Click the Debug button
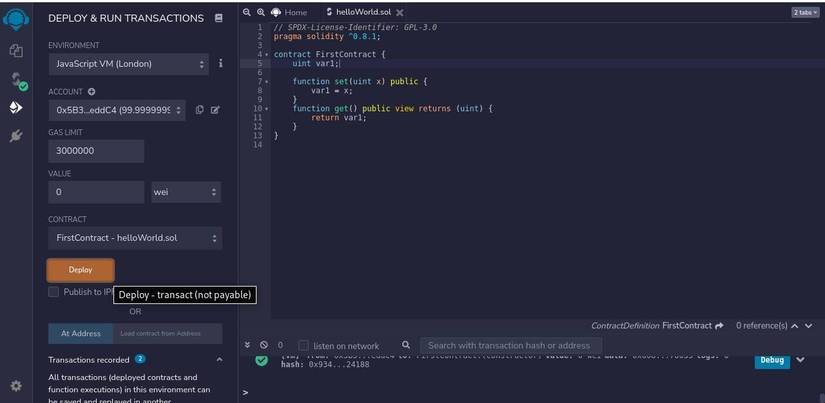Viewport: 825px width, 403px height. [x=772, y=360]
